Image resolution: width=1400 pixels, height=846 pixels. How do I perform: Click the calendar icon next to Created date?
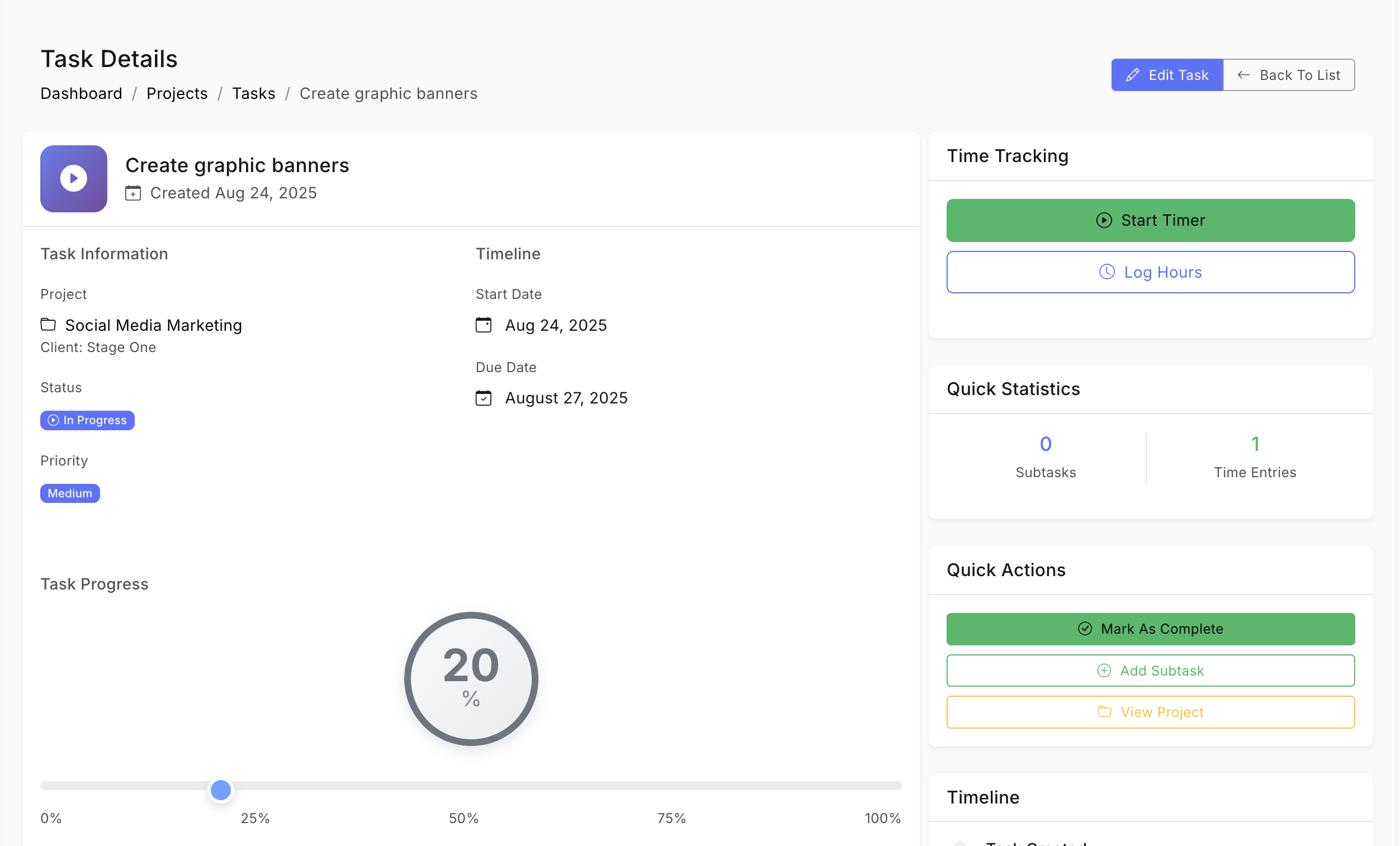point(133,193)
